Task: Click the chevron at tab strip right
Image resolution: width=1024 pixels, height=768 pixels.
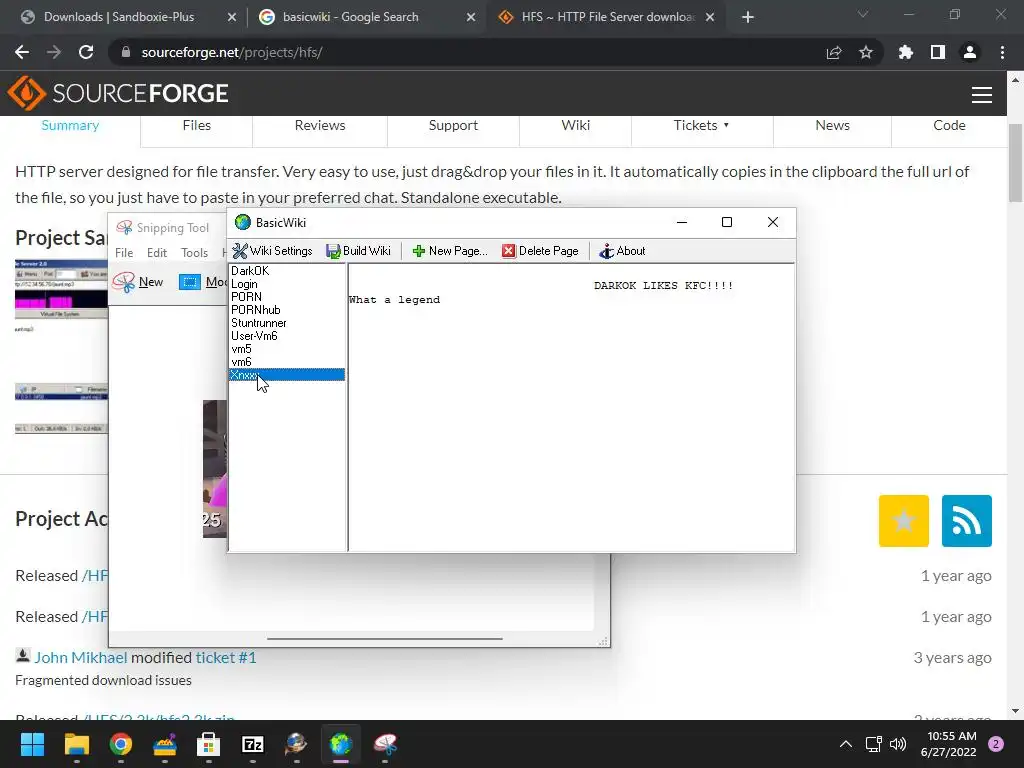Action: 863,14
